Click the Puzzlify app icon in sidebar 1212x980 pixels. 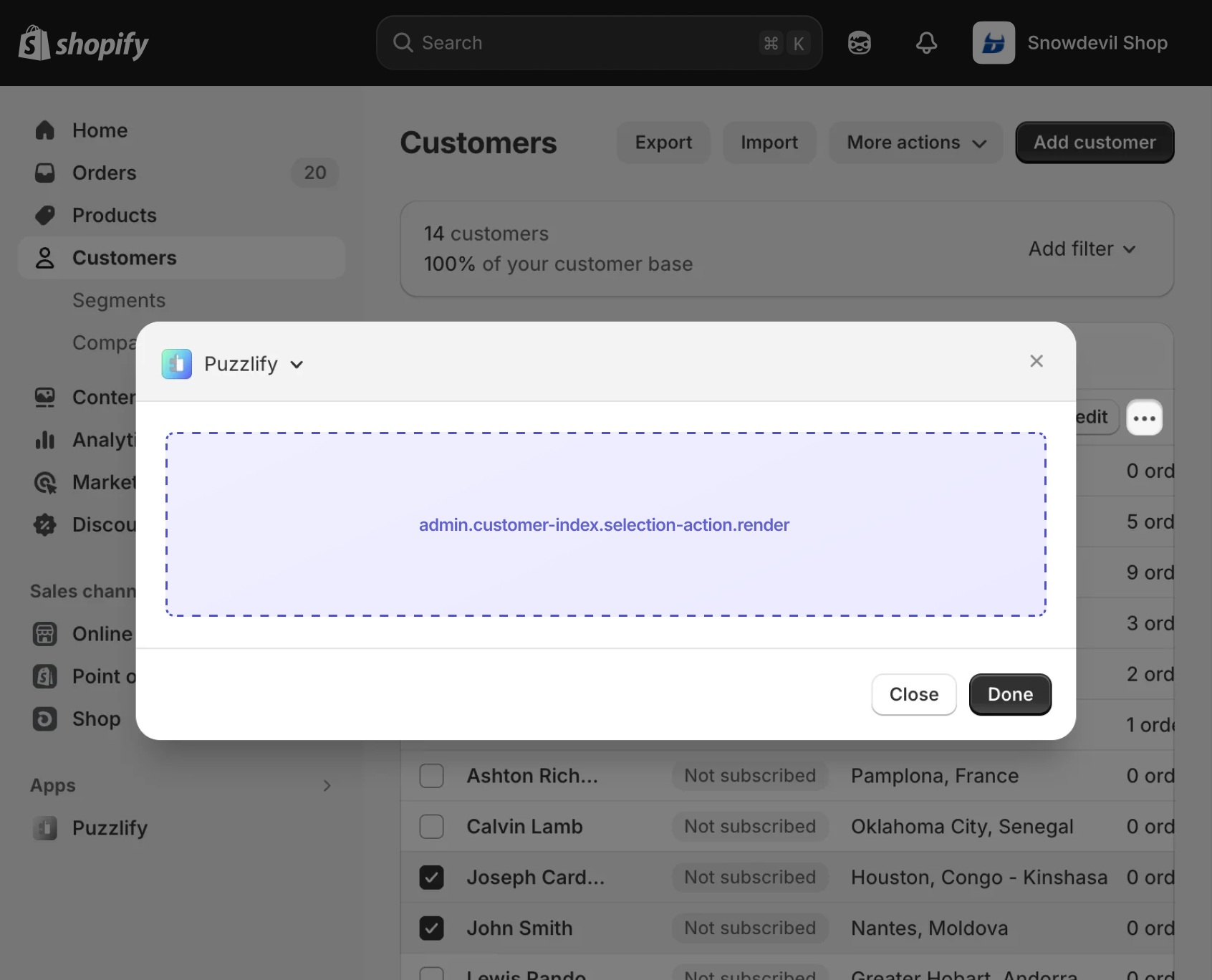click(45, 828)
